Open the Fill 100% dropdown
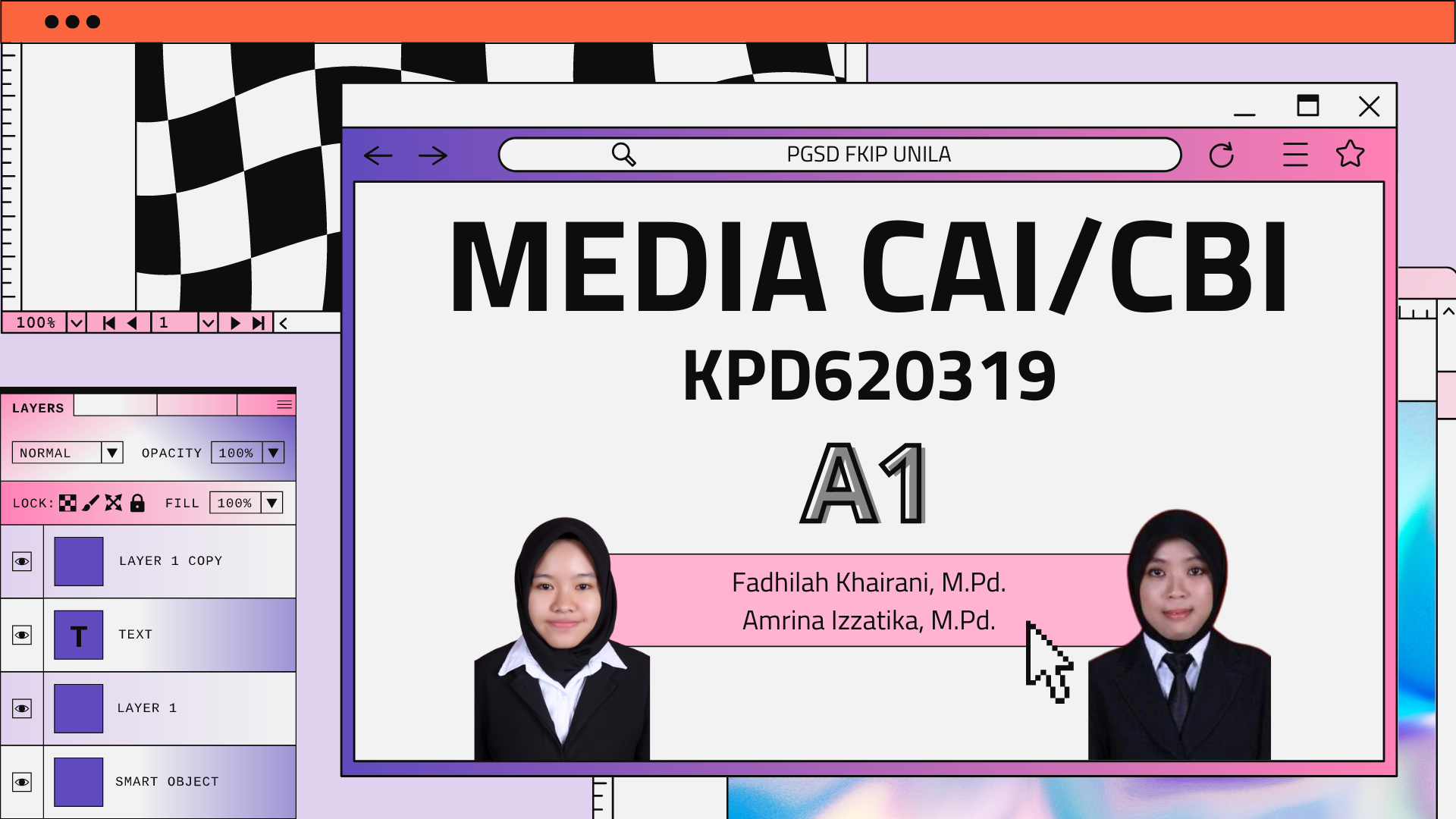Screen dimensions: 1456x819 coord(271,503)
